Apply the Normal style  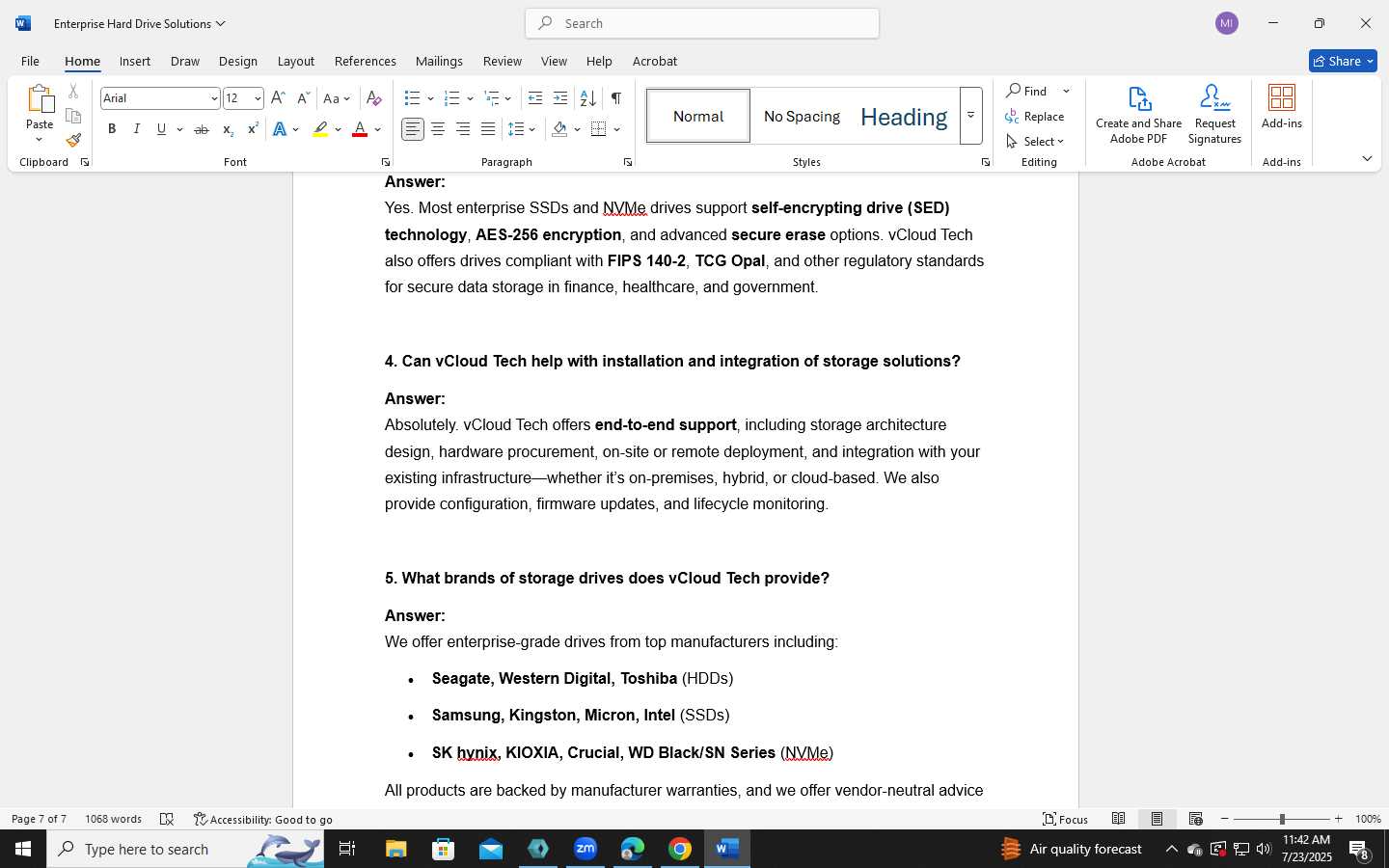tap(698, 116)
